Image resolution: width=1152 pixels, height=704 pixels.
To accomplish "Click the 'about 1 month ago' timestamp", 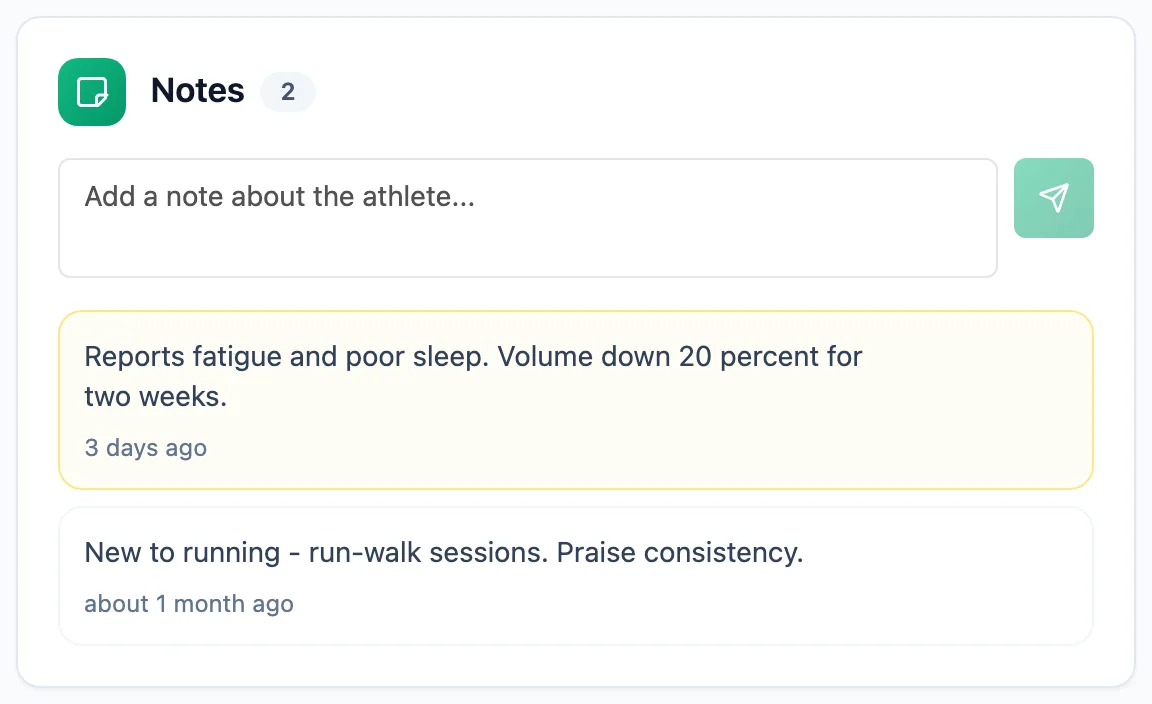I will click(x=189, y=604).
